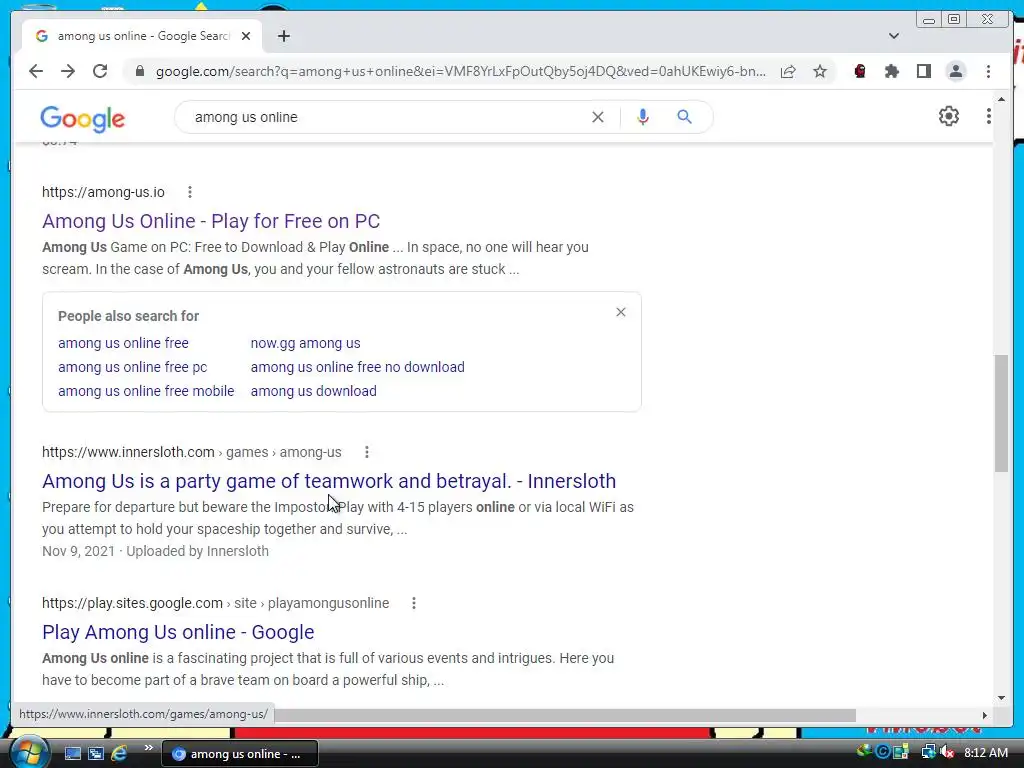Go to Google home via logo
This screenshot has height=768, width=1024.
click(x=82, y=118)
